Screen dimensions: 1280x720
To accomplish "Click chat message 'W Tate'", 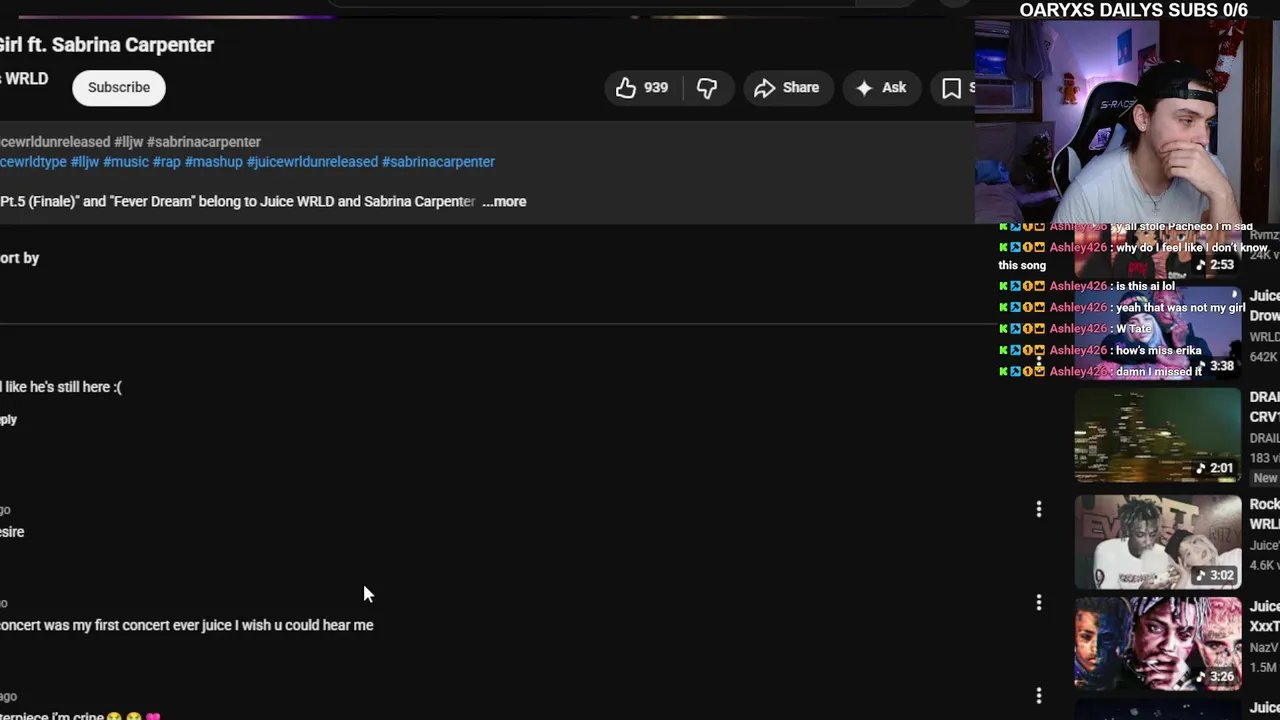I will (x=1134, y=328).
